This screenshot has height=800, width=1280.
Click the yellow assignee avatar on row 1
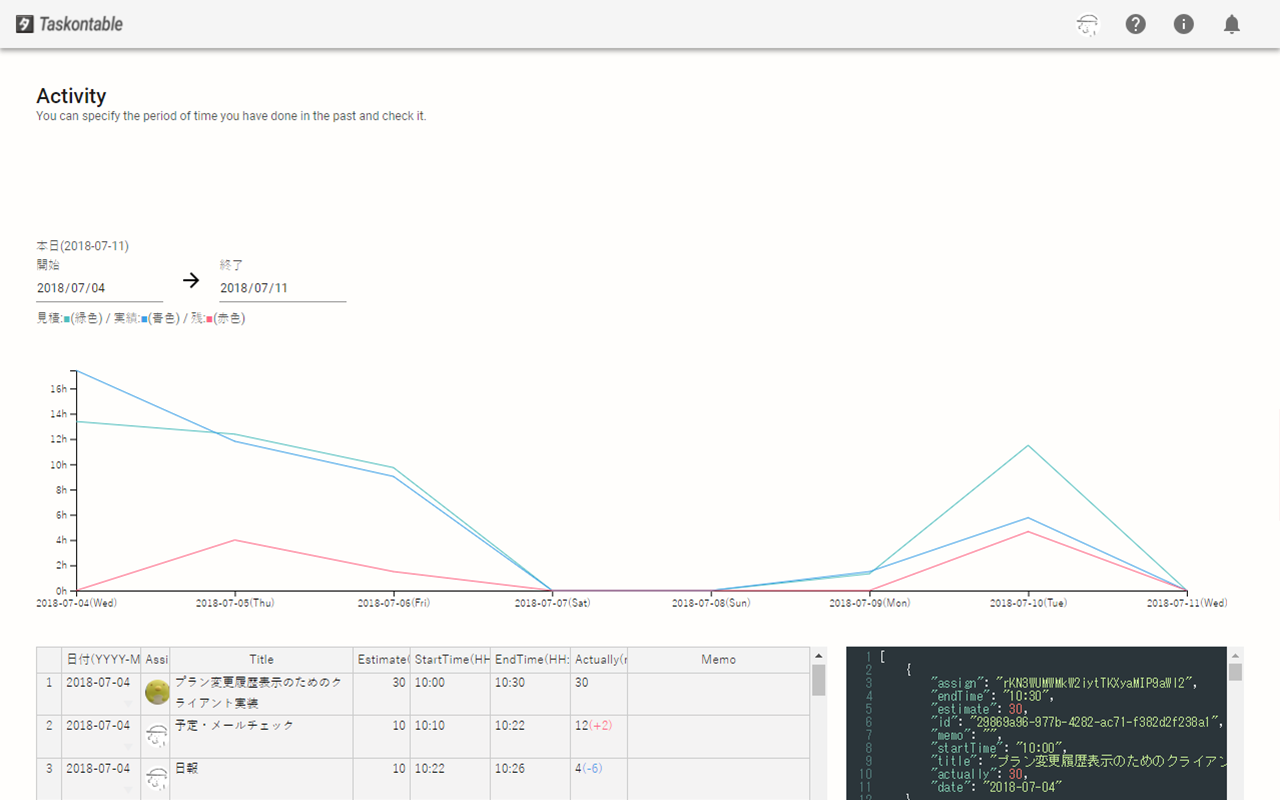[157, 691]
